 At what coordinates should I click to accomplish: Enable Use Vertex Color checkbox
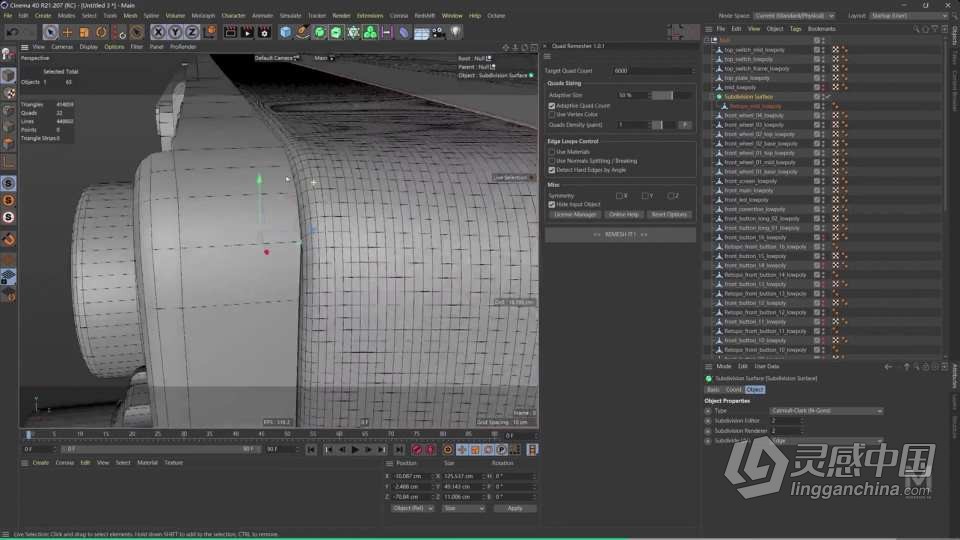point(552,114)
